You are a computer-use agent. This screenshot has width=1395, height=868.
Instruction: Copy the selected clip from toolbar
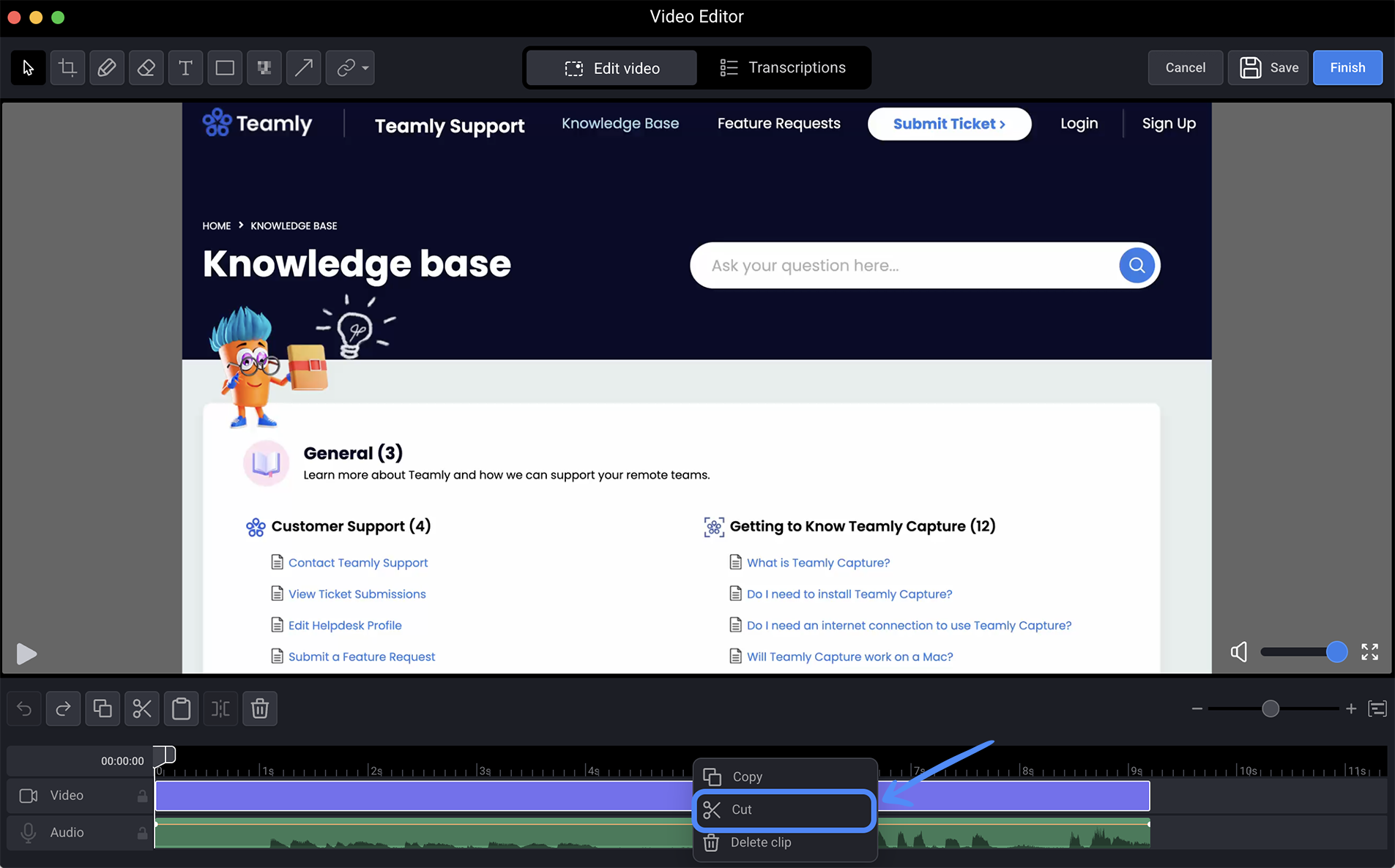point(103,708)
